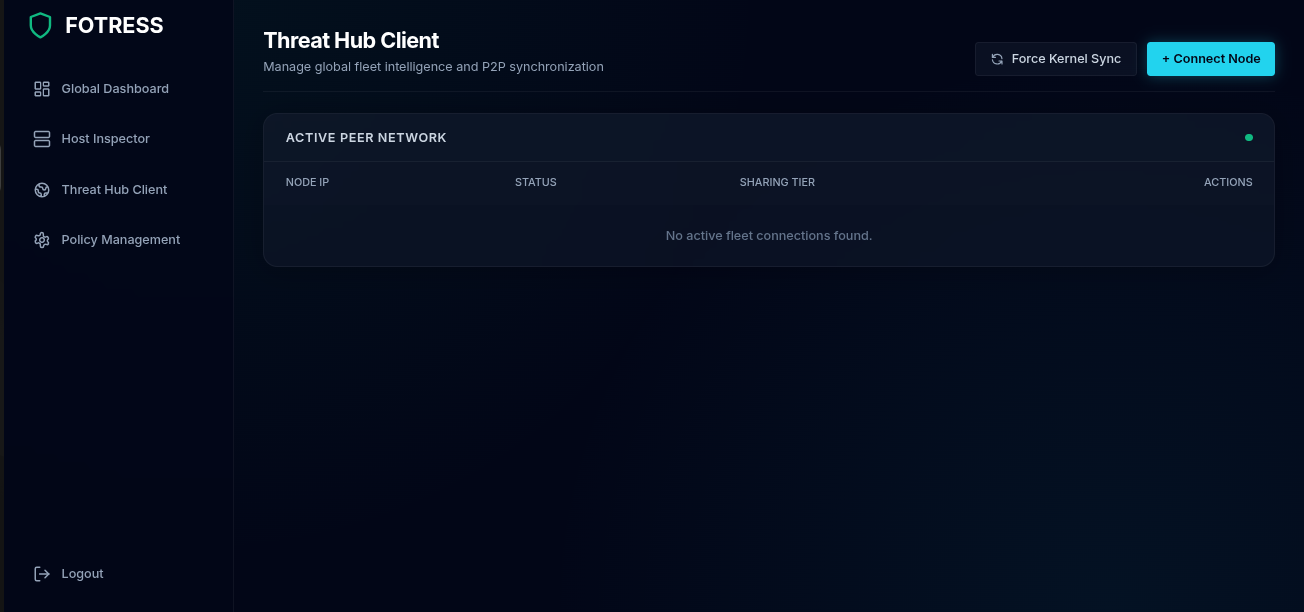Click the Logout arrow icon
The height and width of the screenshot is (612, 1304).
tap(42, 574)
